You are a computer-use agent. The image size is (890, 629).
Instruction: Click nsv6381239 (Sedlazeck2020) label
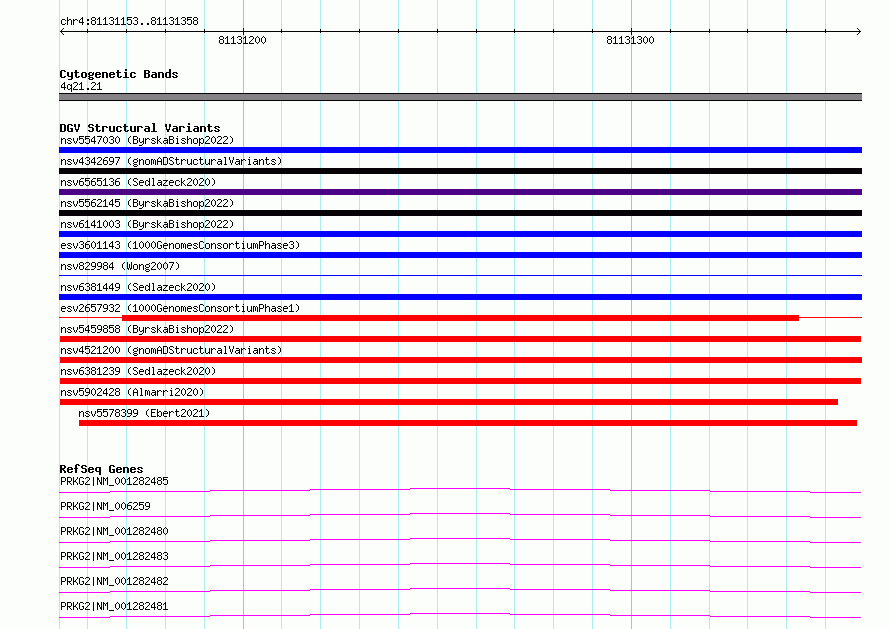point(138,371)
